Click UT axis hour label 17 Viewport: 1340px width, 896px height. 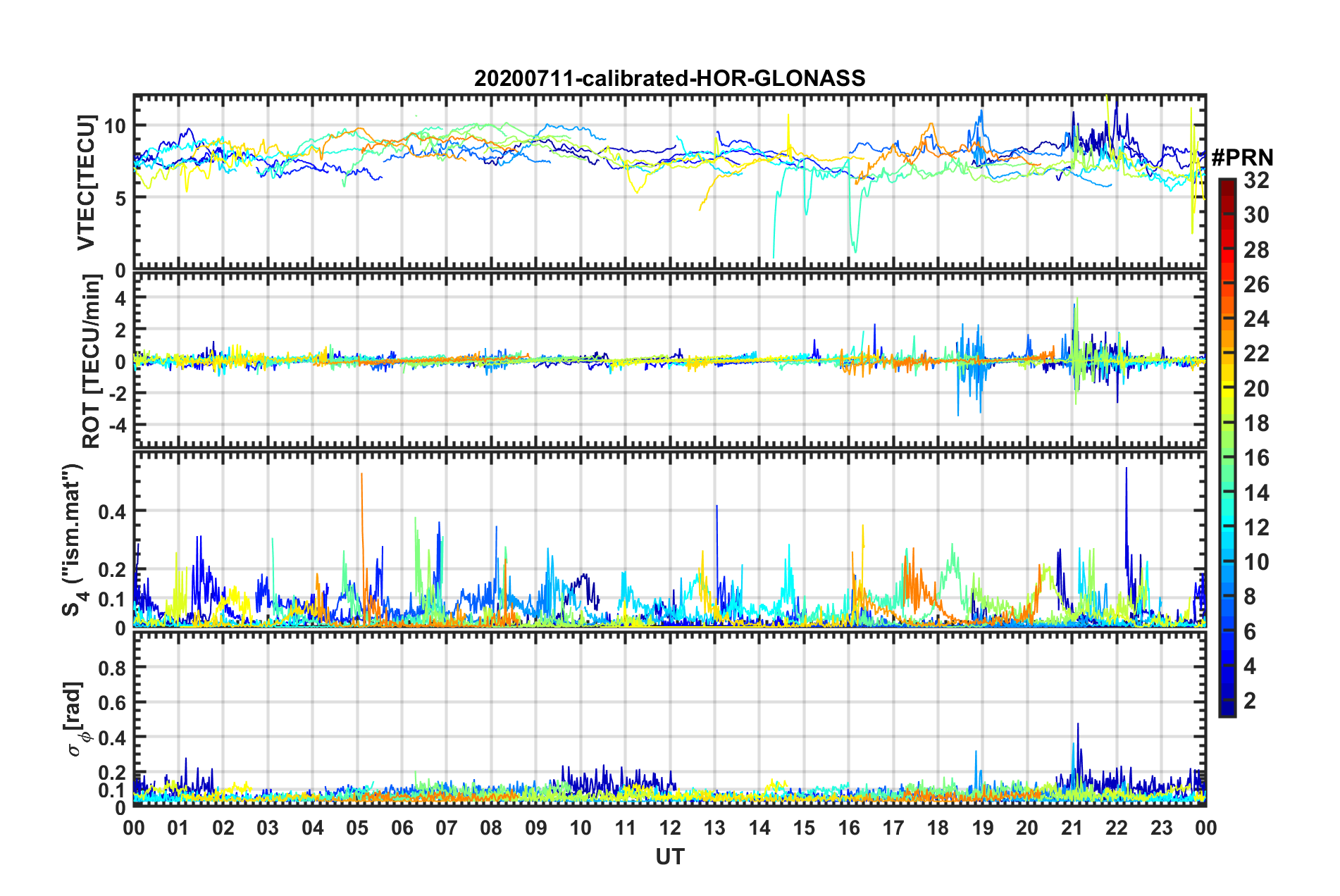click(893, 828)
